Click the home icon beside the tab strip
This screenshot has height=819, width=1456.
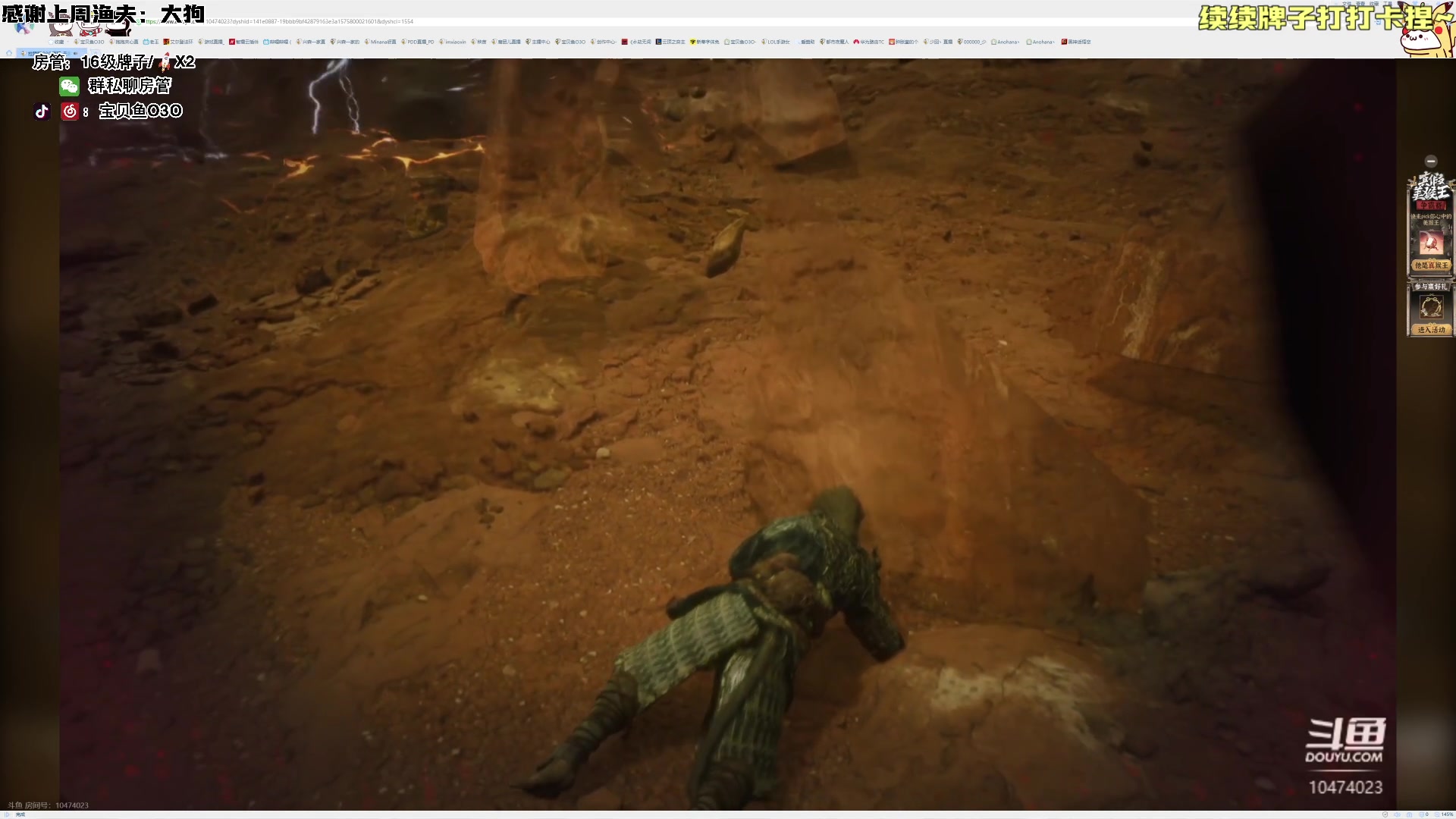(9, 53)
